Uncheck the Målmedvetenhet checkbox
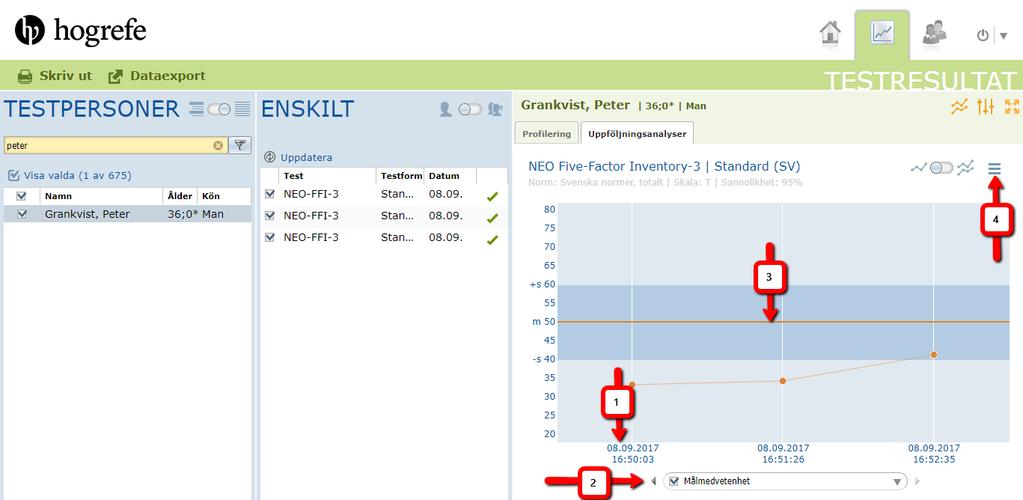 click(x=675, y=482)
